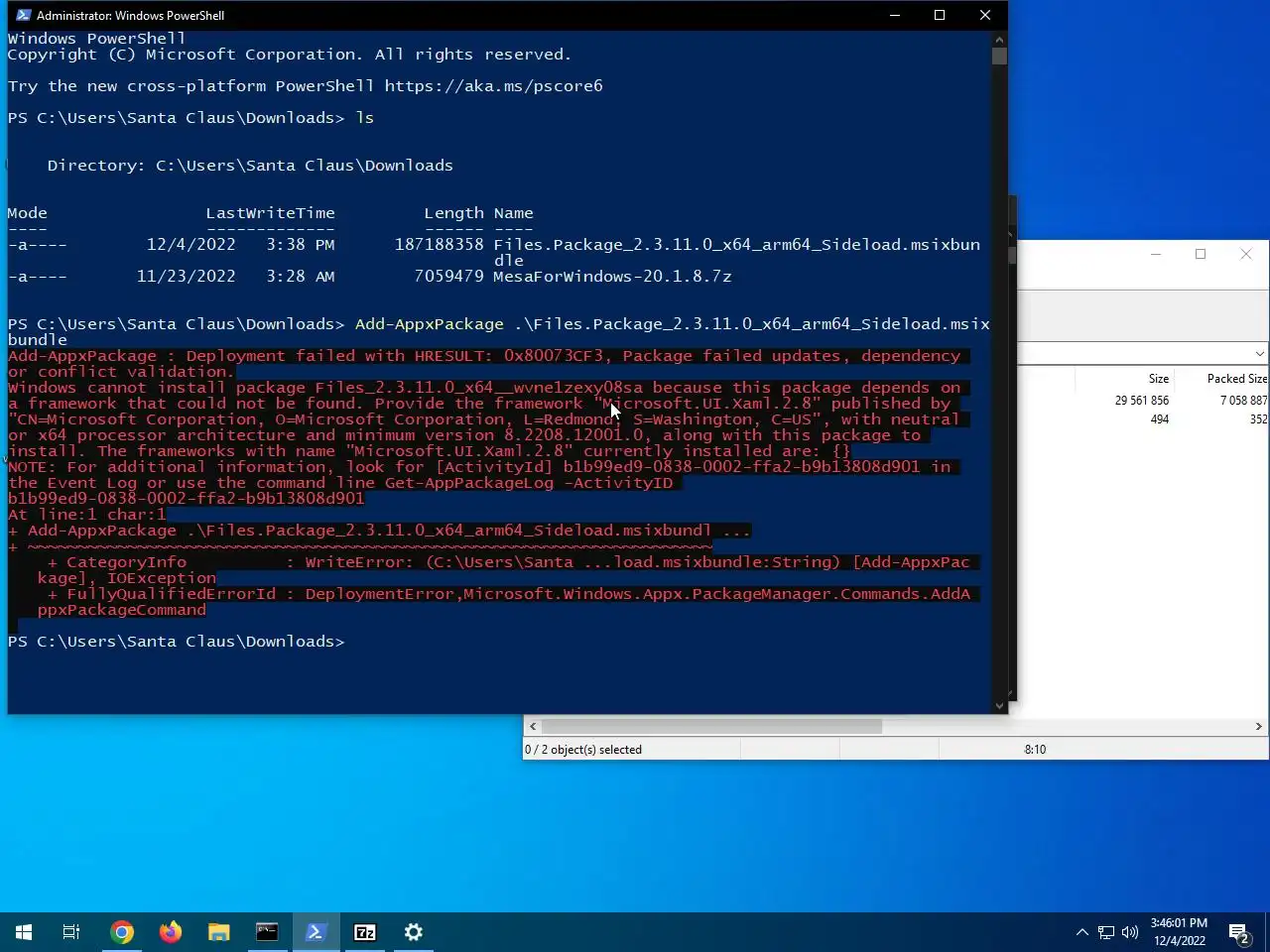The image size is (1270, 952).
Task: Close the PowerShell window
Action: 985,15
